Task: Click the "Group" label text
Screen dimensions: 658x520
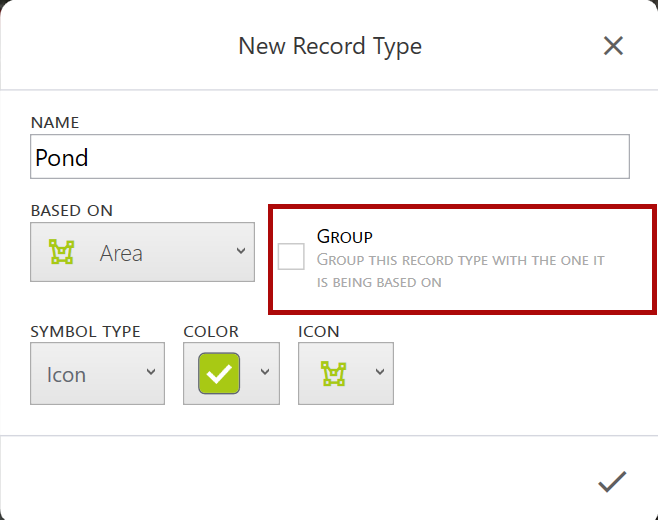Action: (344, 237)
